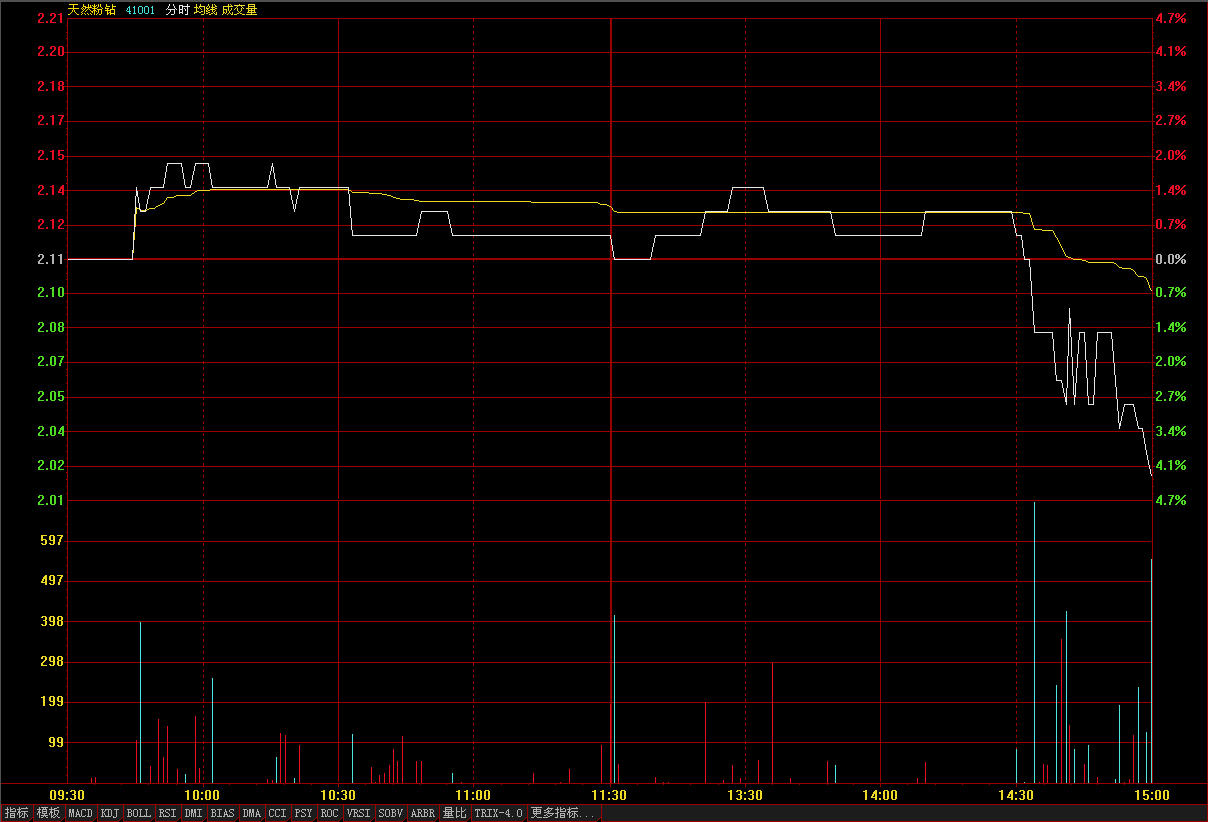Open the CCI indicator tab
The width and height of the screenshot is (1208, 822).
277,813
